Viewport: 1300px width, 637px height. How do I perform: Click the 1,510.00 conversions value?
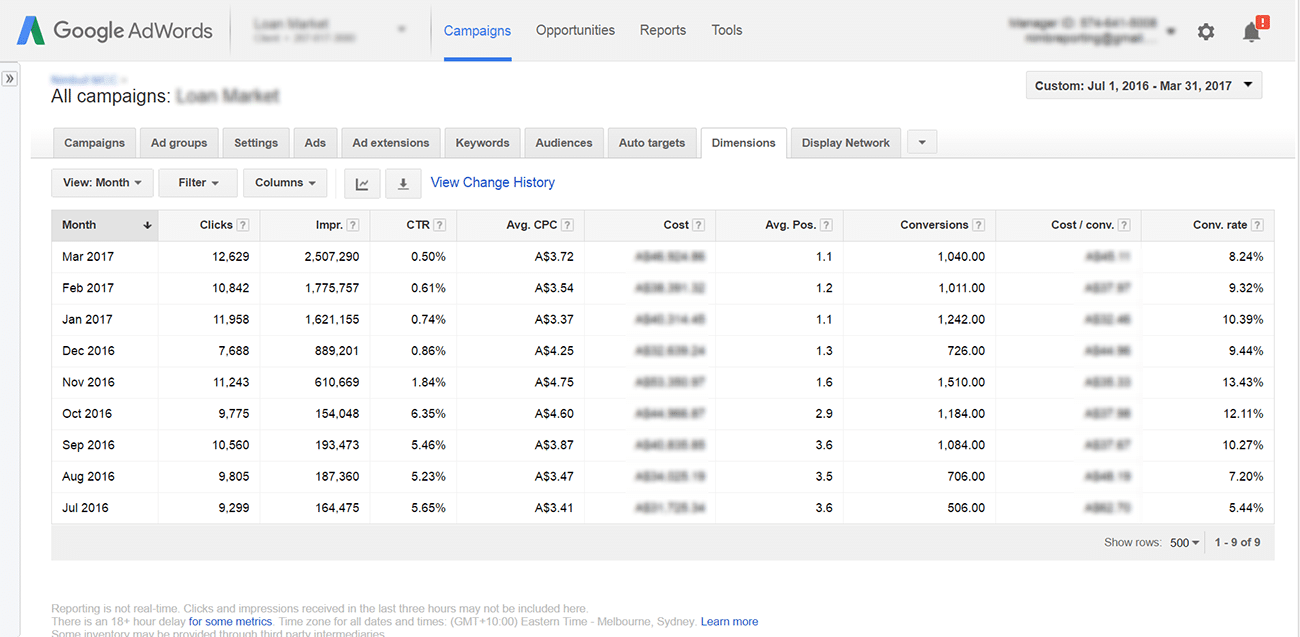(961, 382)
